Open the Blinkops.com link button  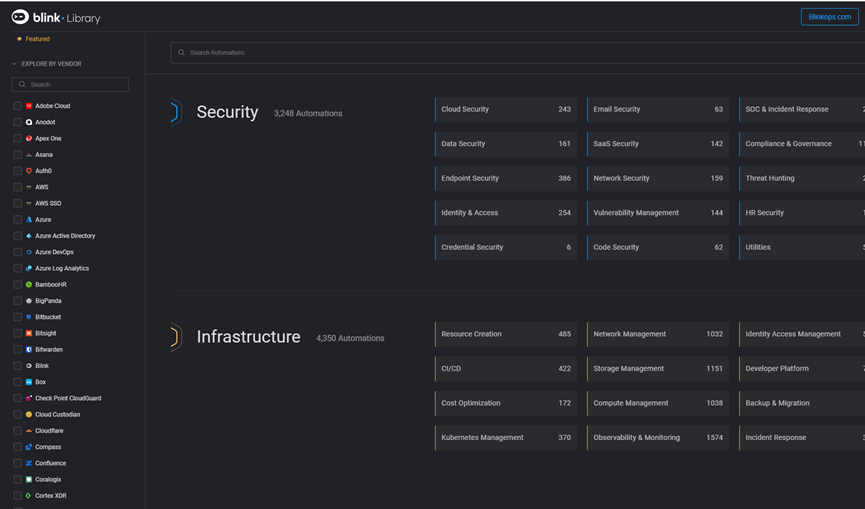829,17
